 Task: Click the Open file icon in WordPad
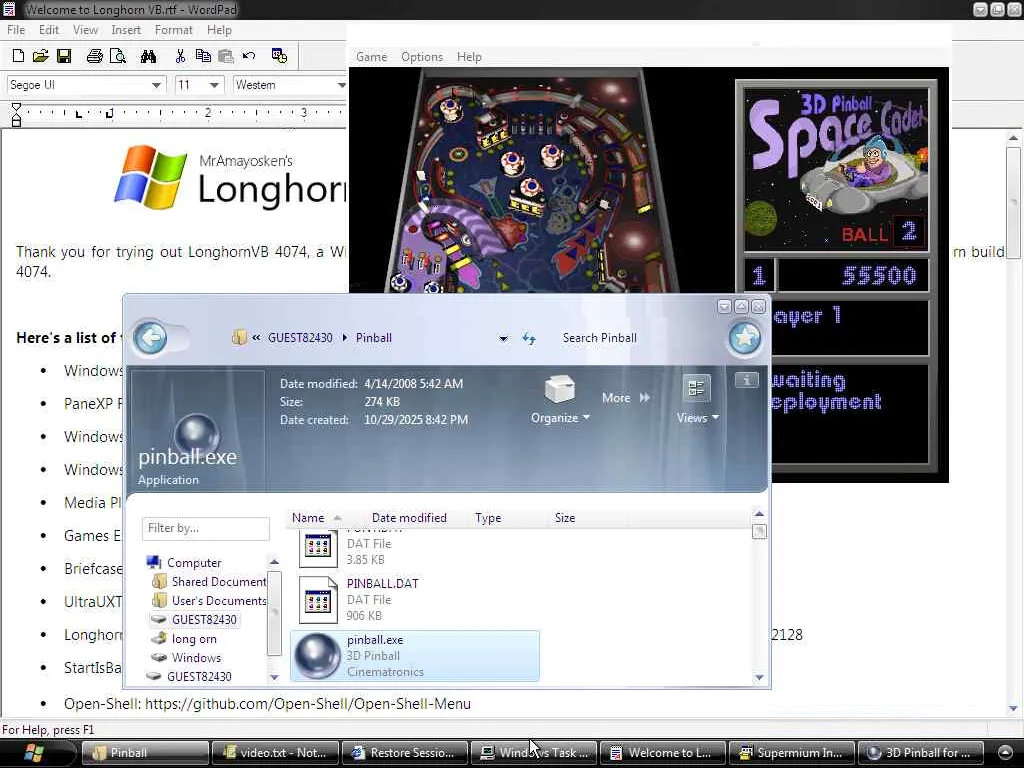click(x=40, y=56)
